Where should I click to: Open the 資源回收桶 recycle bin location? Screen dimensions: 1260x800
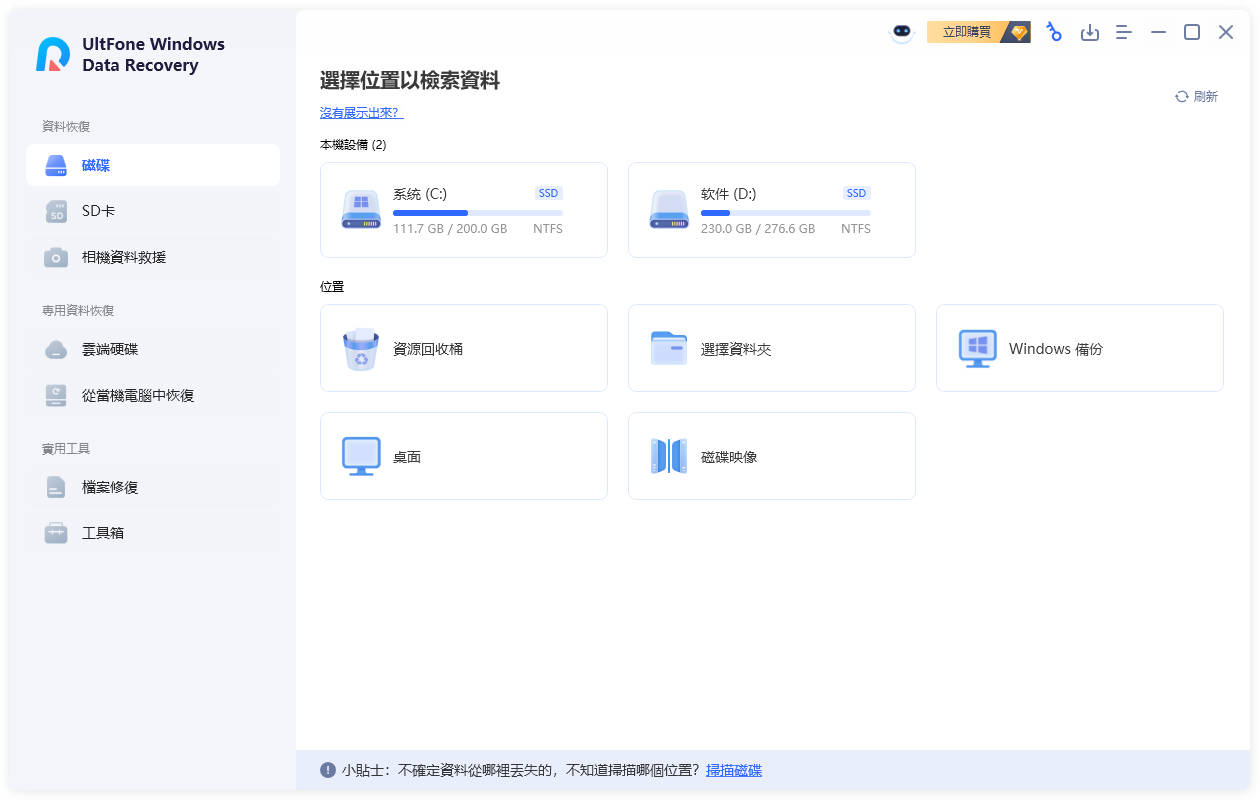point(463,348)
